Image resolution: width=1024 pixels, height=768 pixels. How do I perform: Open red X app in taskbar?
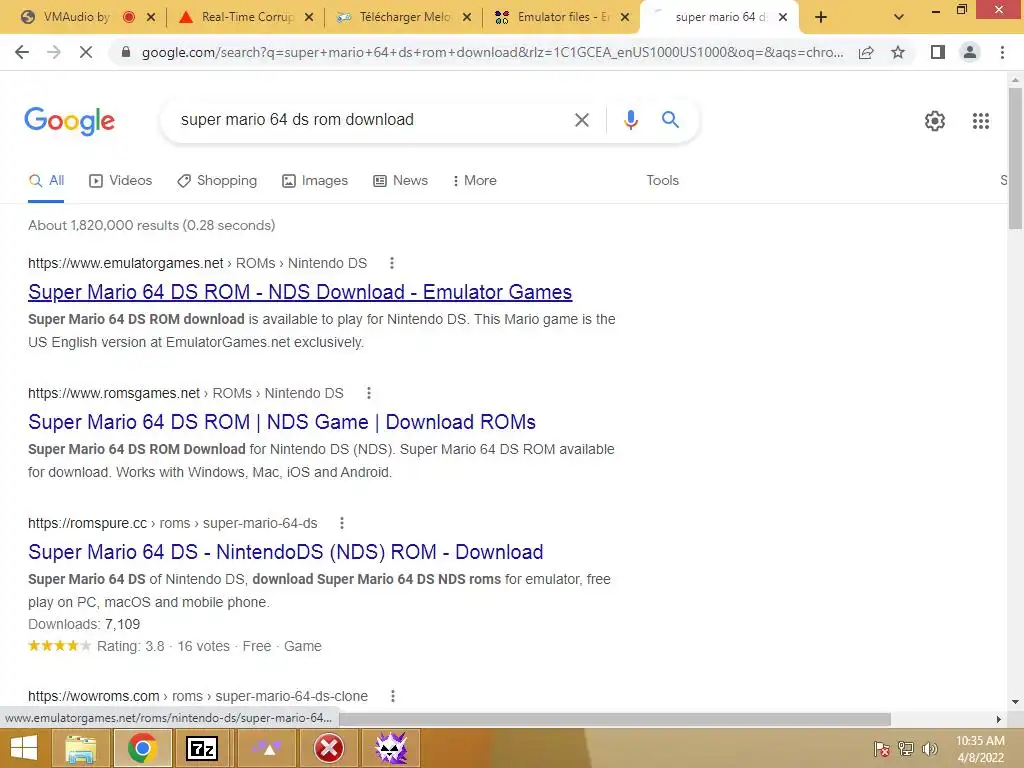click(328, 748)
